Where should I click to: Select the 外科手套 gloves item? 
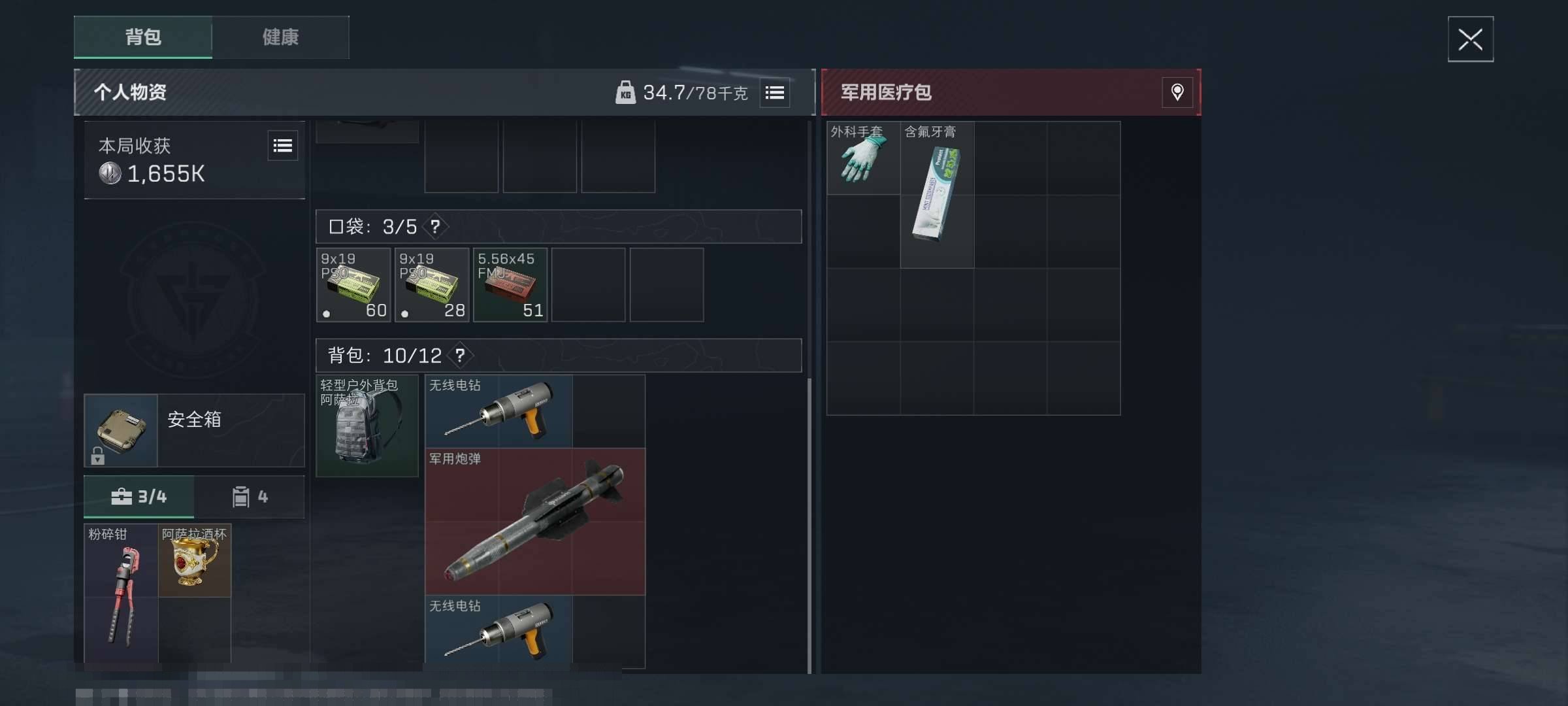point(863,158)
